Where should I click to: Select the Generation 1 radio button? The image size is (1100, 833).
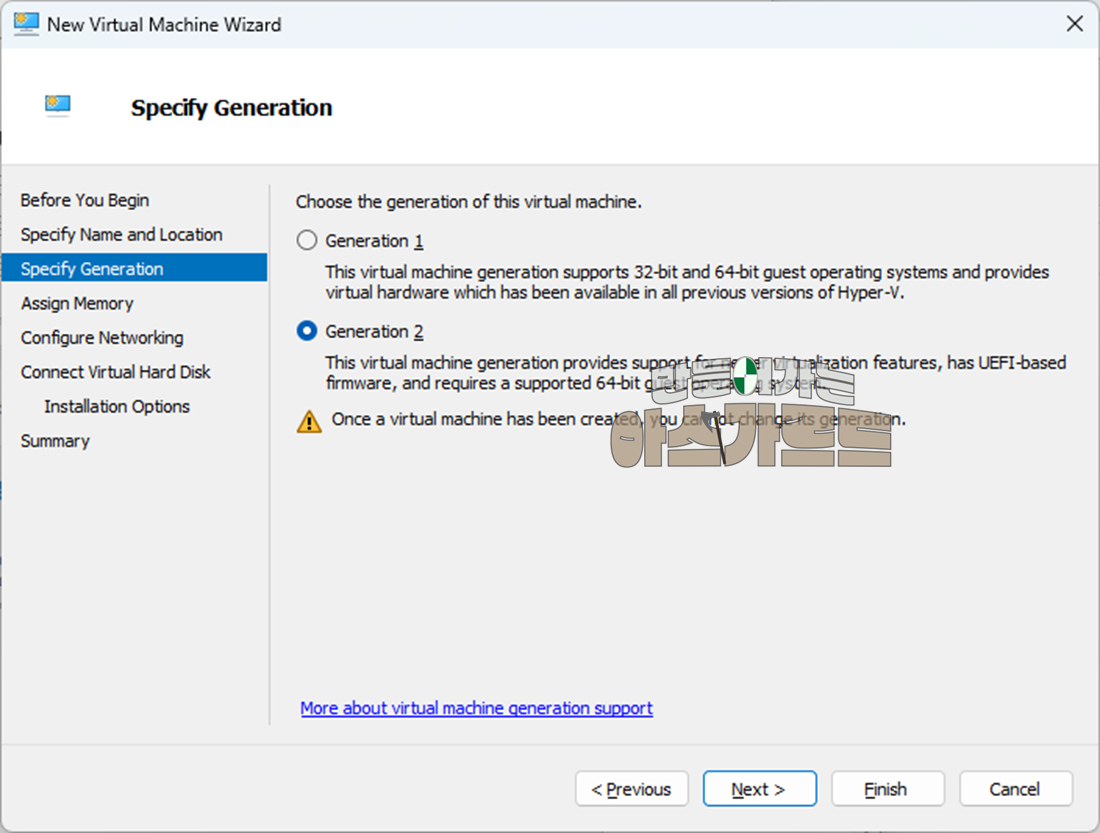click(x=307, y=241)
